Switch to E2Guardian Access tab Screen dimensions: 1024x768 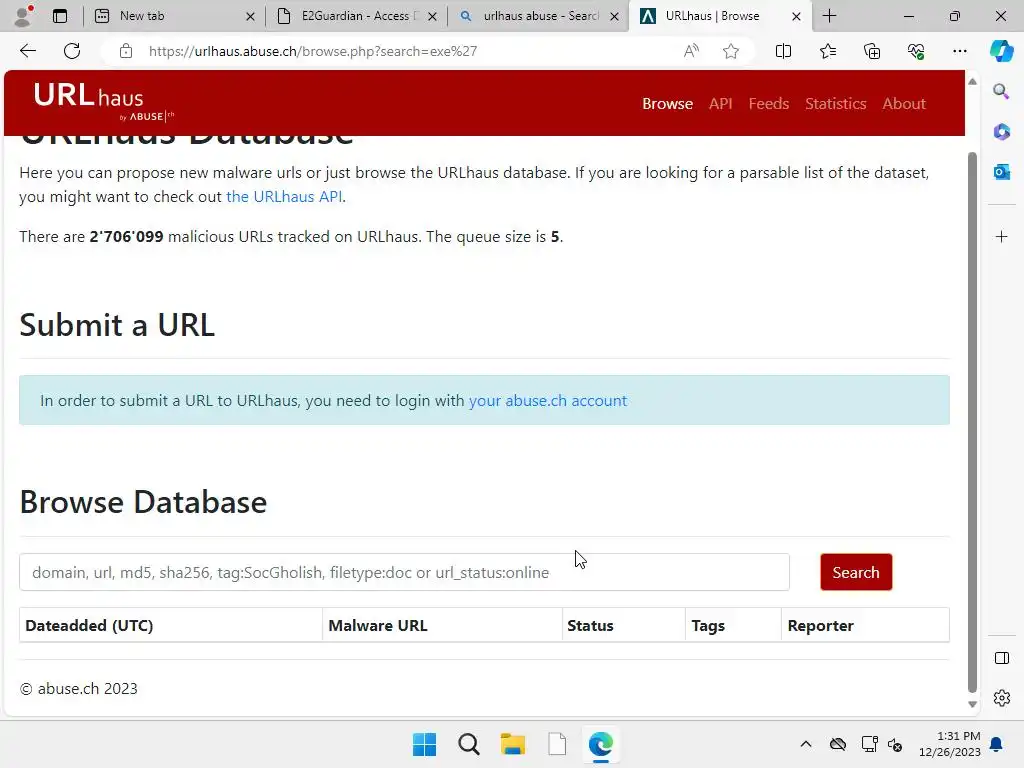pos(355,16)
